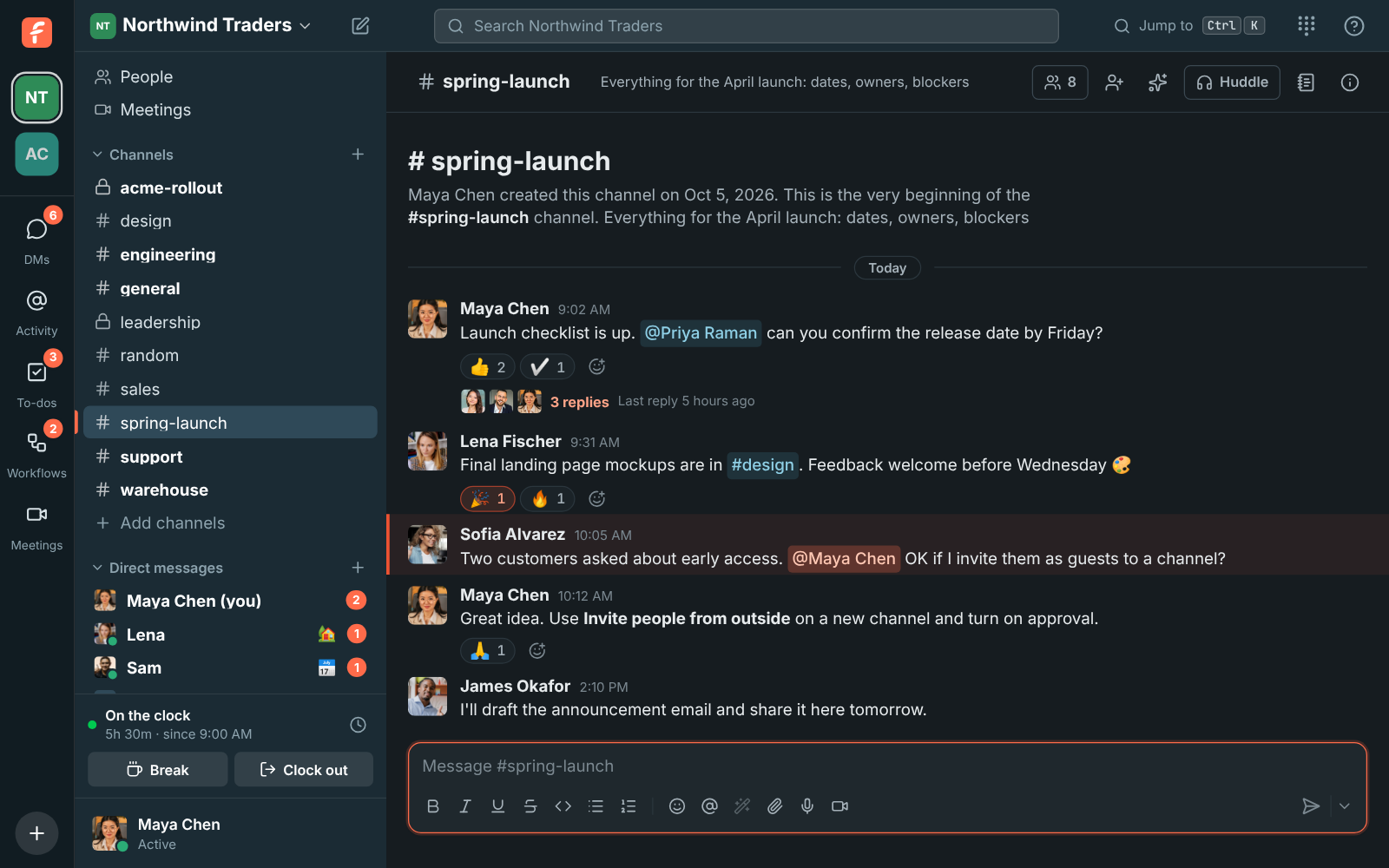Switch to the AC workspace
Image resolution: width=1389 pixels, height=868 pixels.
pos(36,155)
